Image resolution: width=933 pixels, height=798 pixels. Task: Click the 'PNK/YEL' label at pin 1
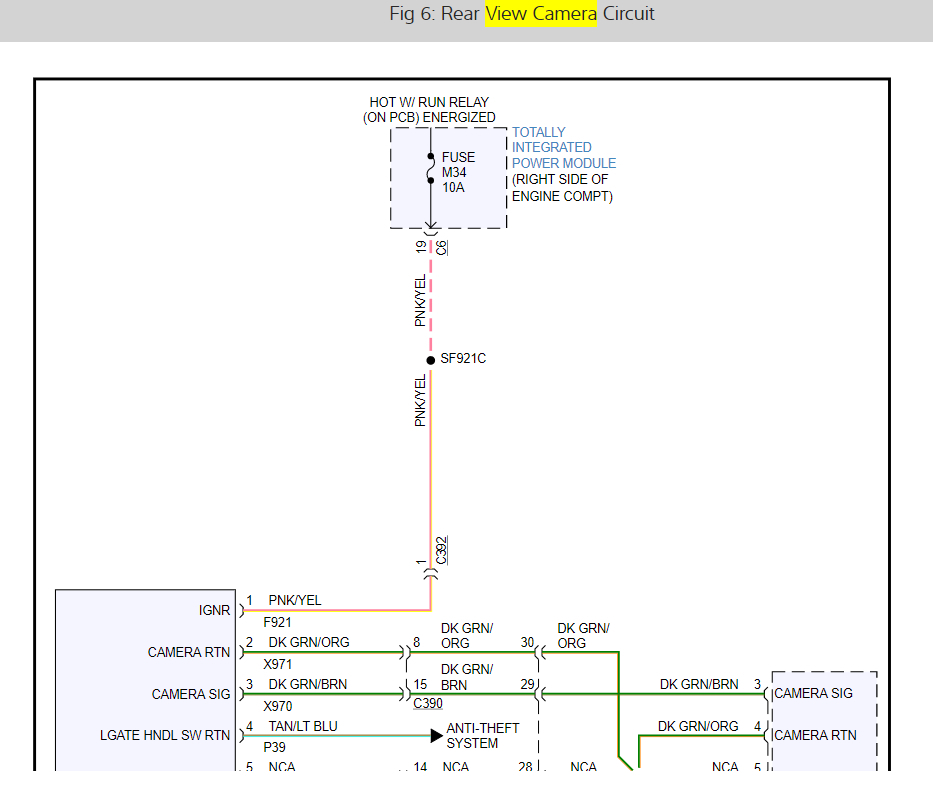[x=295, y=600]
